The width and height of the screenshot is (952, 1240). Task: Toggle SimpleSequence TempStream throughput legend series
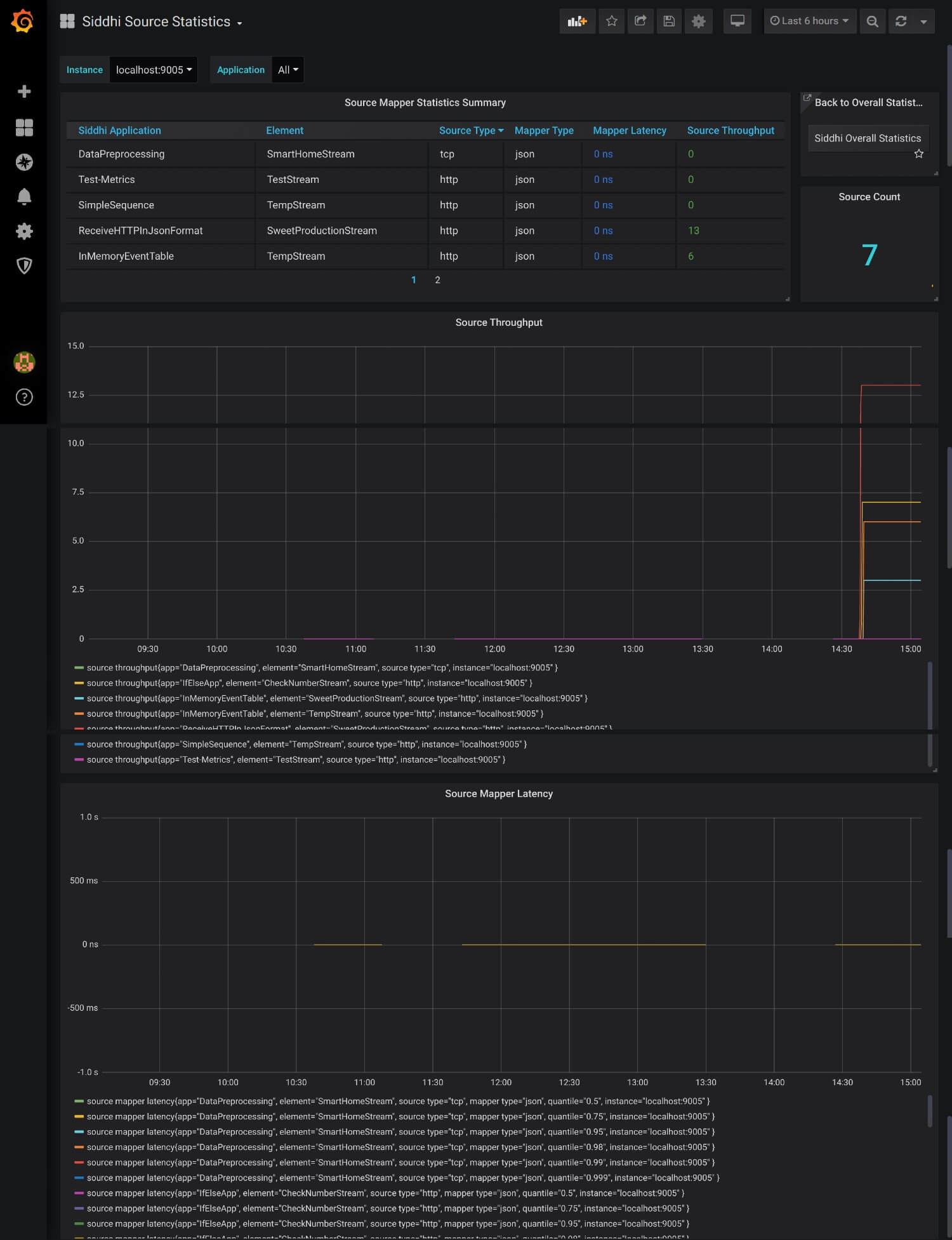click(307, 744)
